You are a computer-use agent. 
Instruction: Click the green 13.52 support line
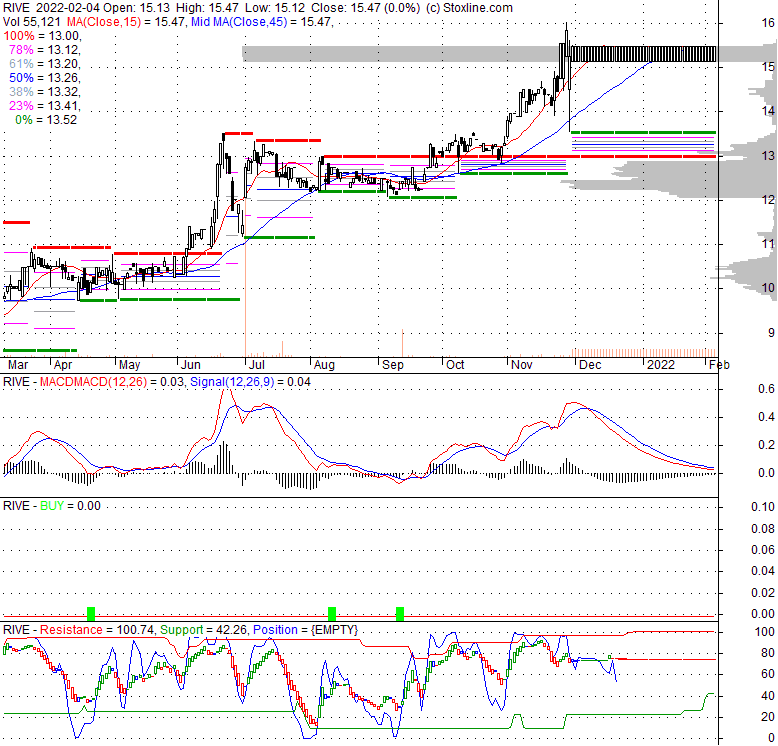click(x=643, y=132)
